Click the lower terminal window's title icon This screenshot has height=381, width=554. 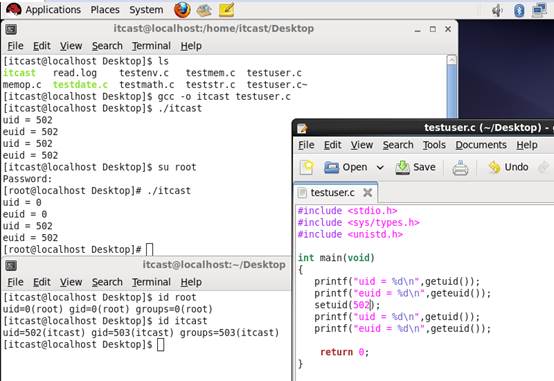[11, 265]
